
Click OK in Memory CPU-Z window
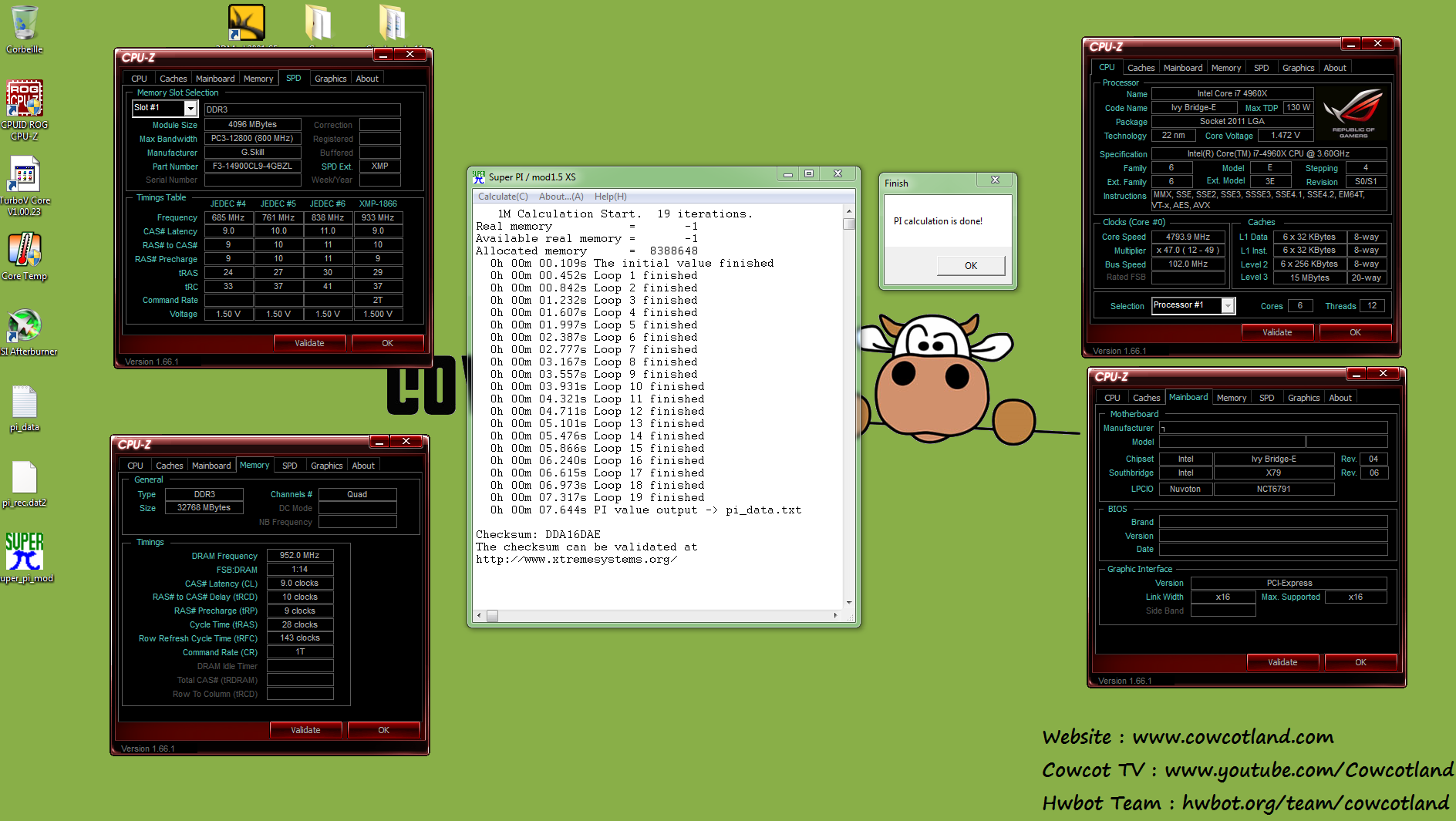click(384, 730)
